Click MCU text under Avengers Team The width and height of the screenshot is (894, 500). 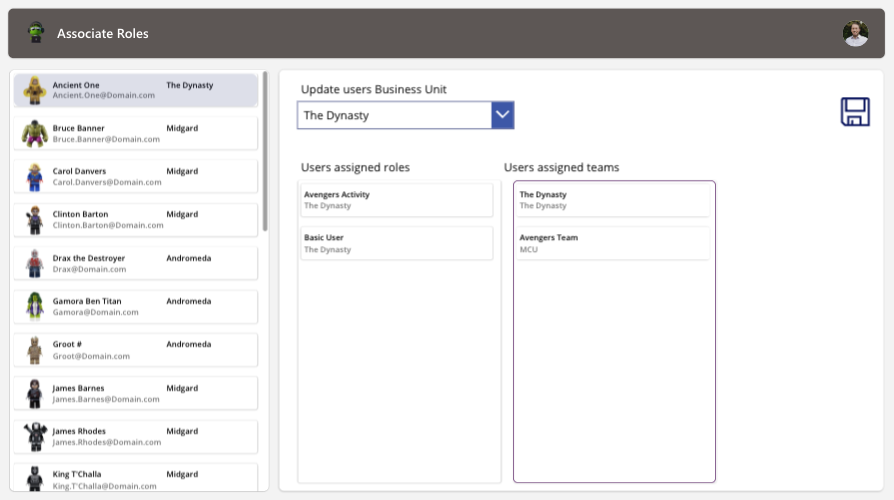[x=529, y=250]
